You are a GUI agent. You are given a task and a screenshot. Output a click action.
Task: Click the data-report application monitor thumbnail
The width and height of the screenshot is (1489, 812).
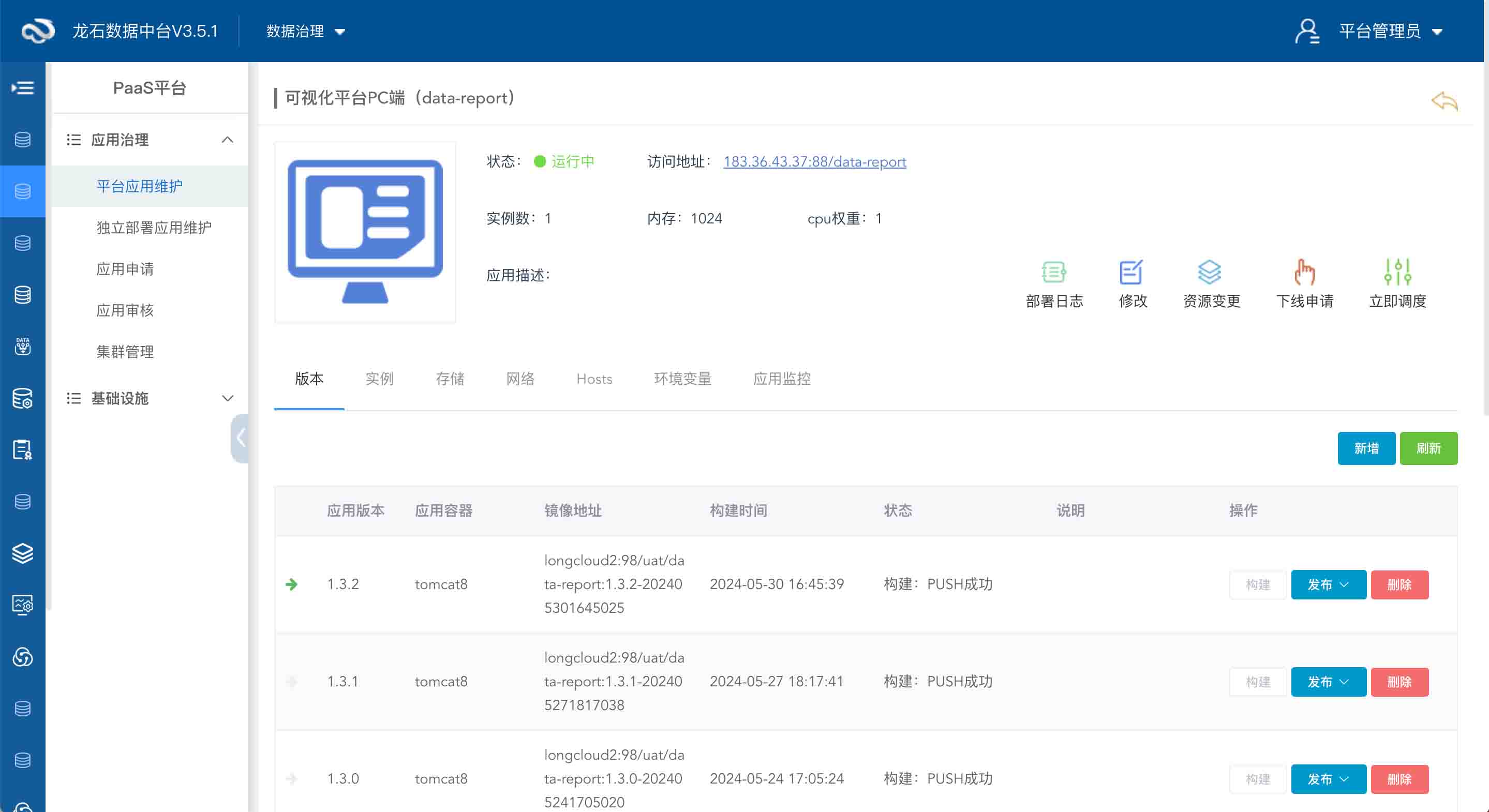coord(365,231)
